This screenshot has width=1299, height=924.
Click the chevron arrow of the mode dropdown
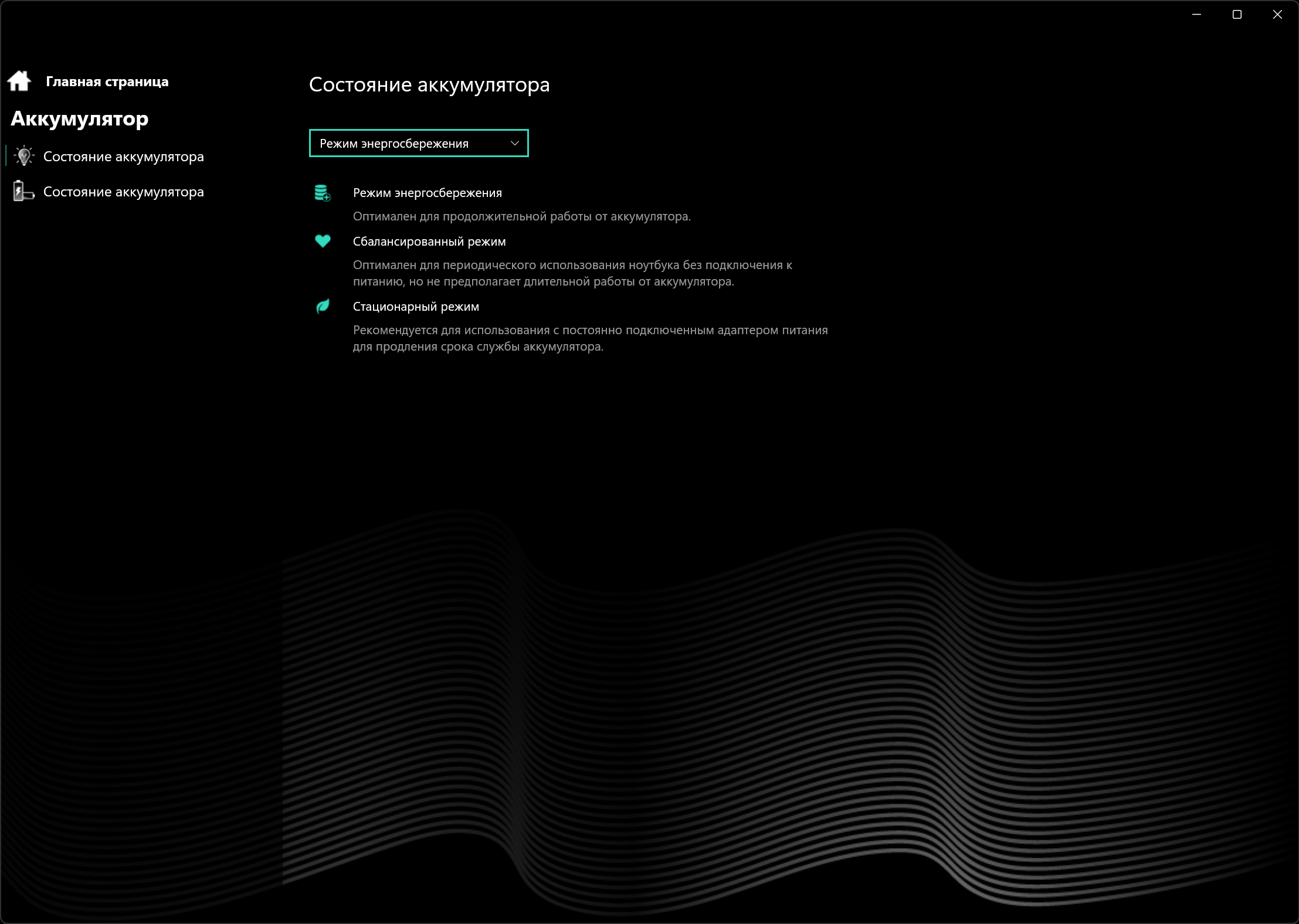514,143
